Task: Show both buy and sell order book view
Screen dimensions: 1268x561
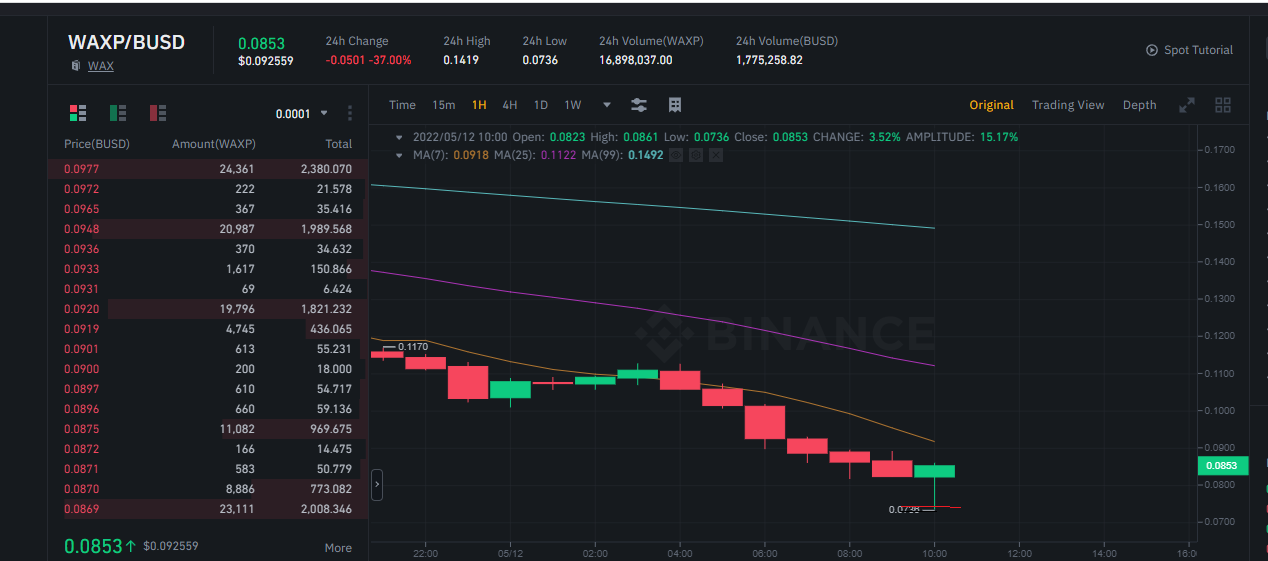Action: (x=78, y=113)
